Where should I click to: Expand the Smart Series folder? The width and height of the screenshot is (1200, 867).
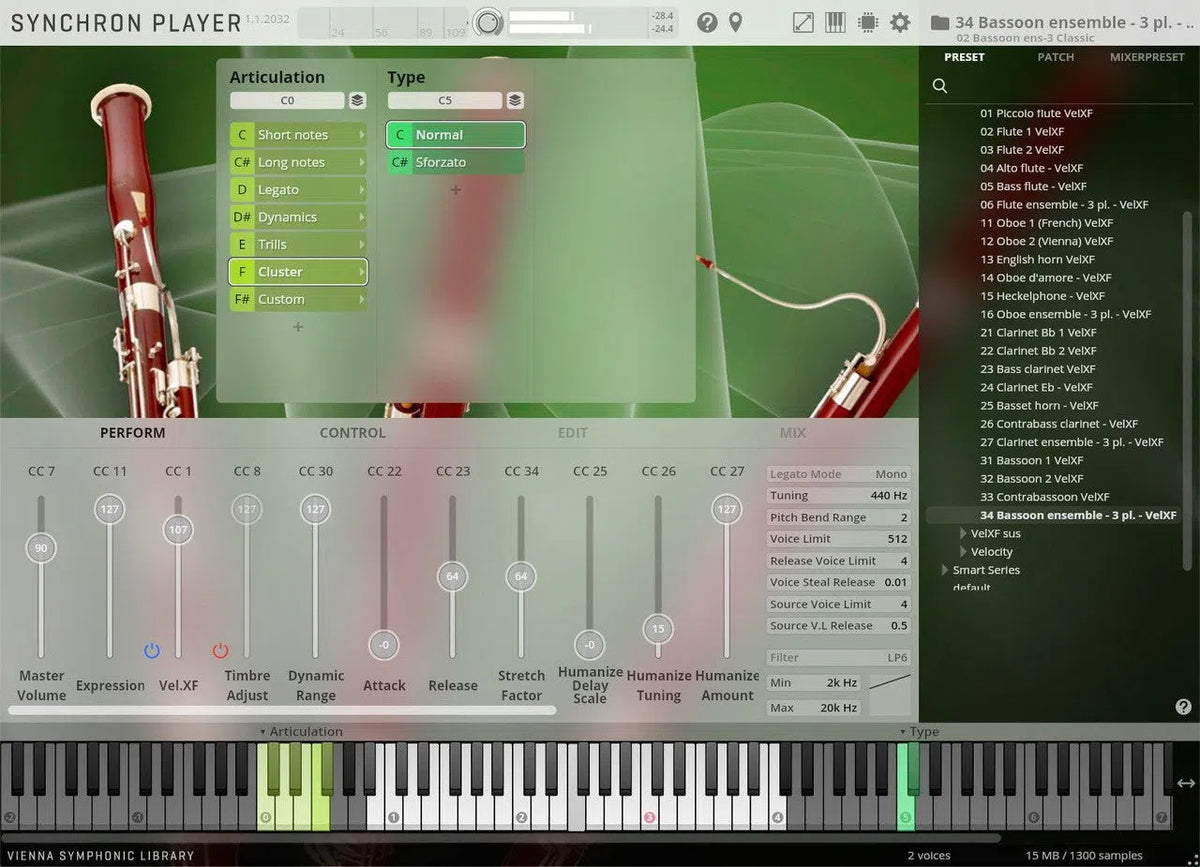[x=944, y=570]
